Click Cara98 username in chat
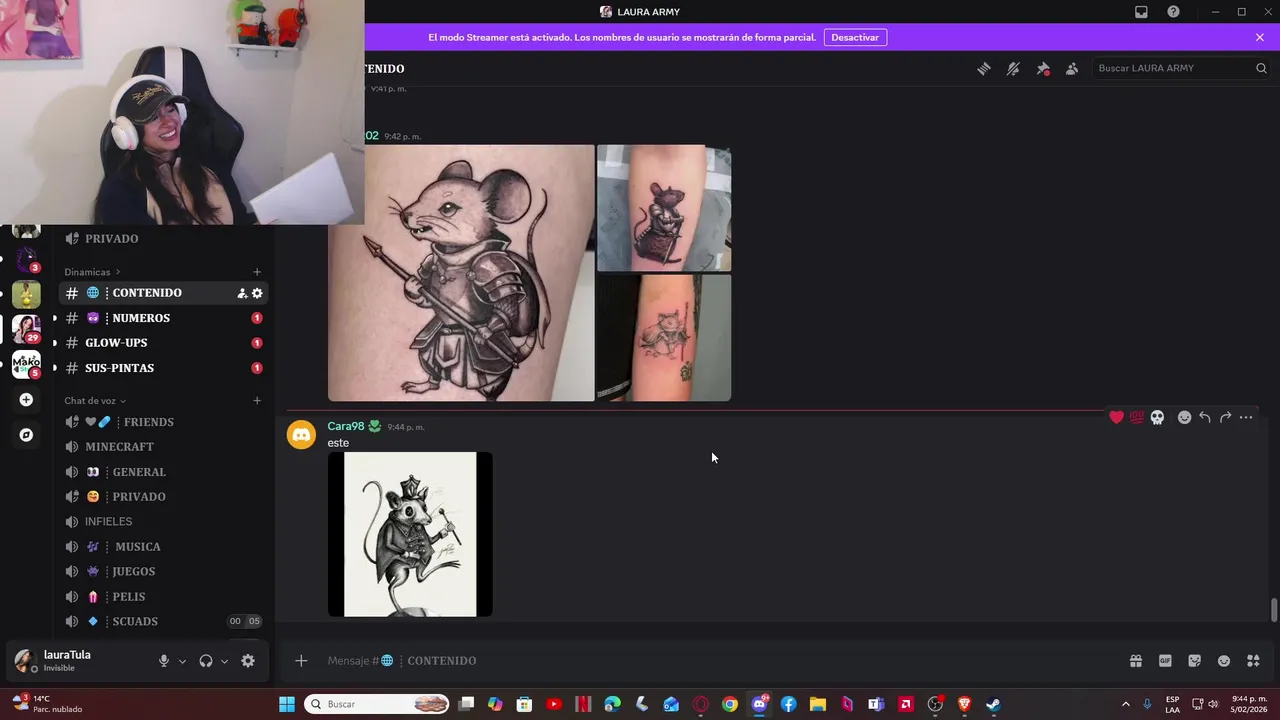This screenshot has height=720, width=1280. pyautogui.click(x=346, y=426)
